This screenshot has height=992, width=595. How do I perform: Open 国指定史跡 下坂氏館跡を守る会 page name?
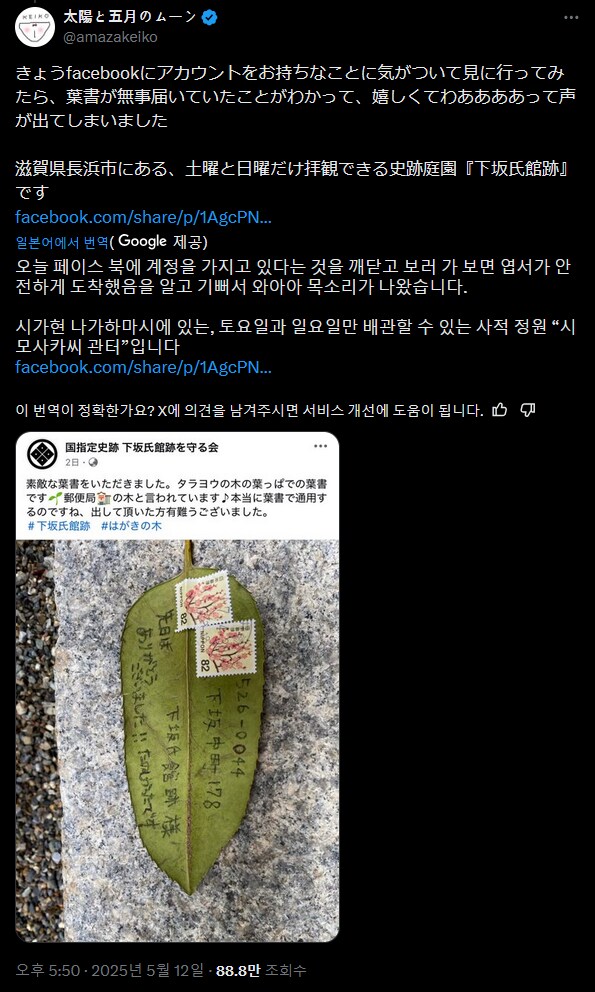pyautogui.click(x=142, y=447)
